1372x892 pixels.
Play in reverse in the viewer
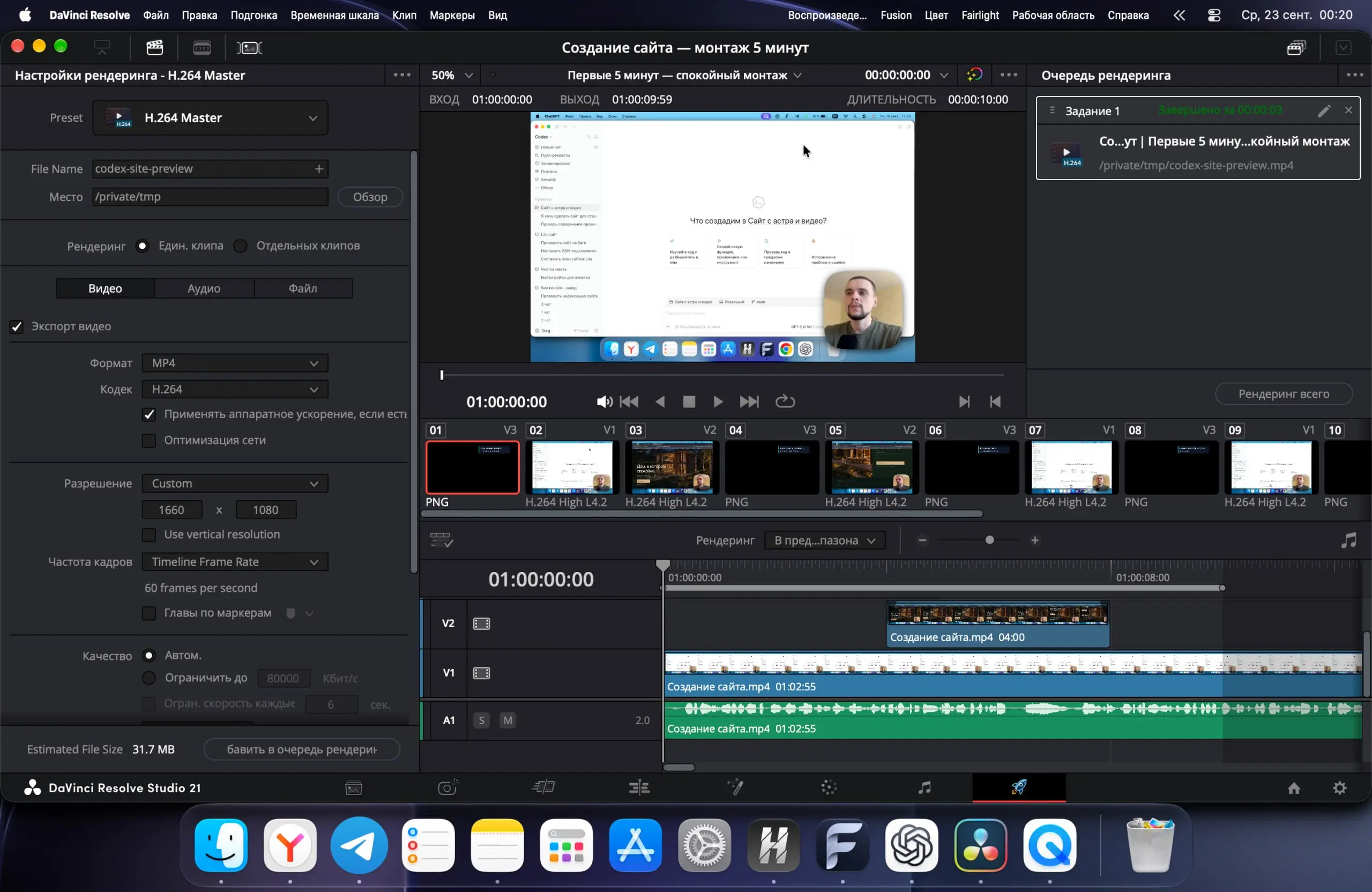660,402
